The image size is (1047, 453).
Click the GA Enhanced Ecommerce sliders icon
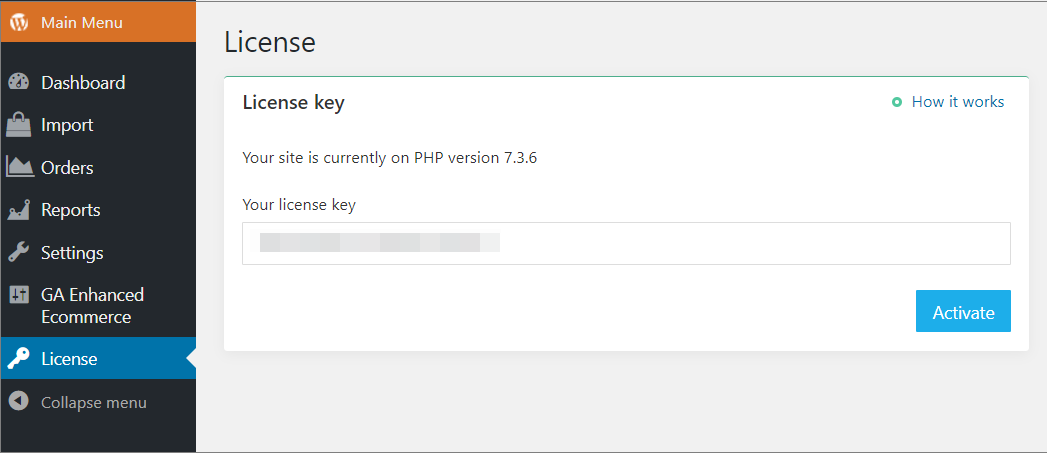(x=19, y=295)
